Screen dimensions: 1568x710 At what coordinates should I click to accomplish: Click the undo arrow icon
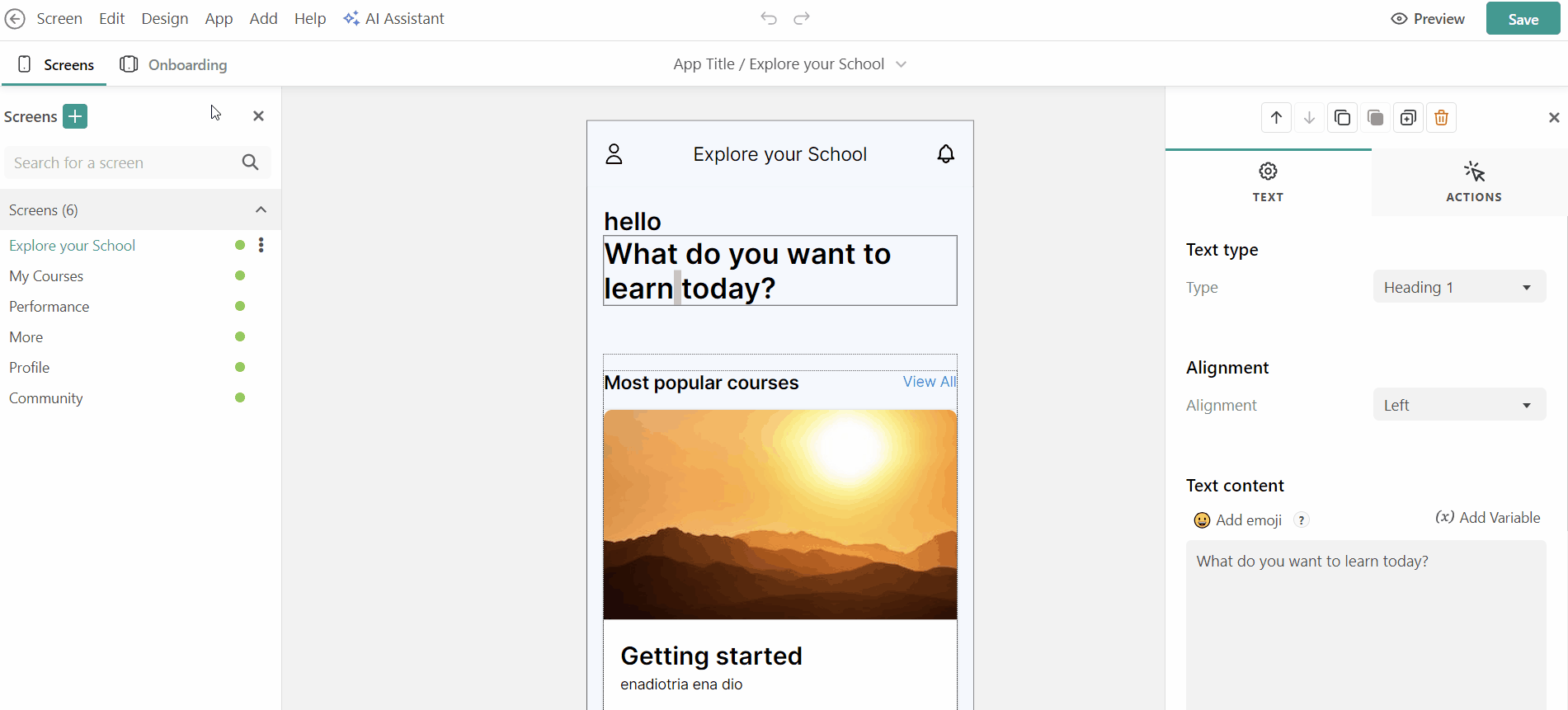pos(769,18)
